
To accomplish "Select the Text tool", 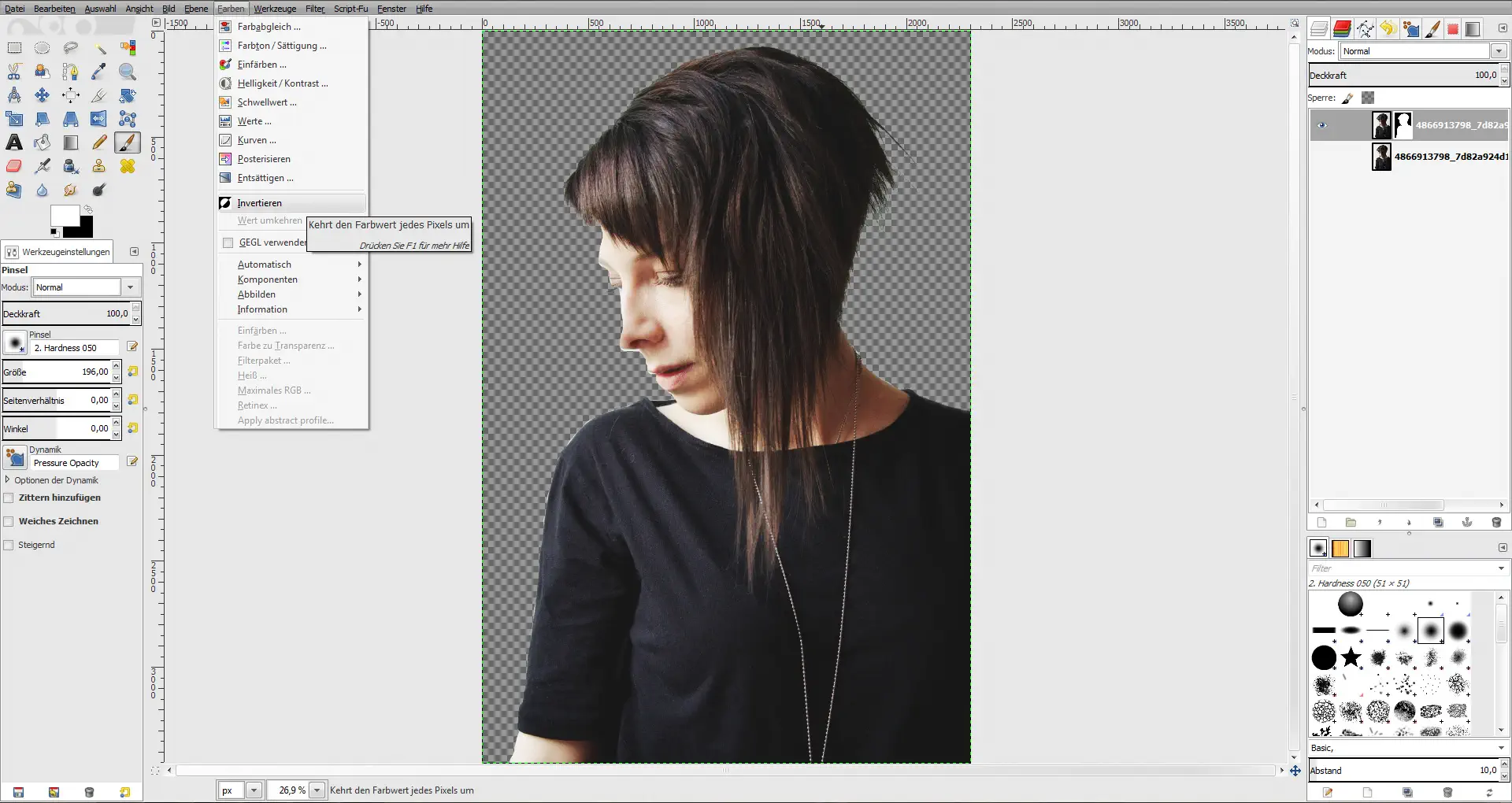I will [13, 142].
